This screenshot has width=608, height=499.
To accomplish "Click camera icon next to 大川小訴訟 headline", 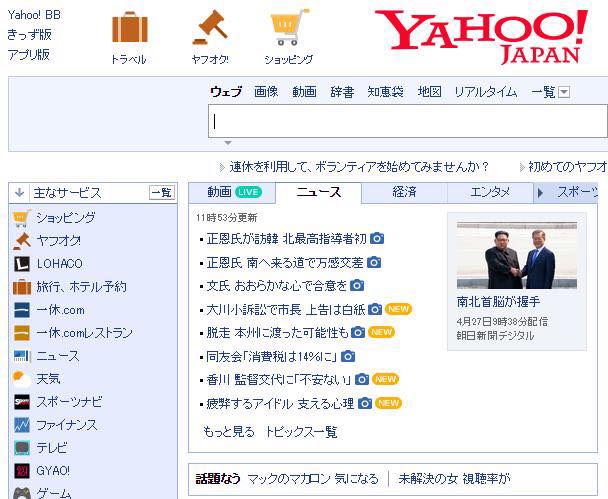I will pos(375,309).
